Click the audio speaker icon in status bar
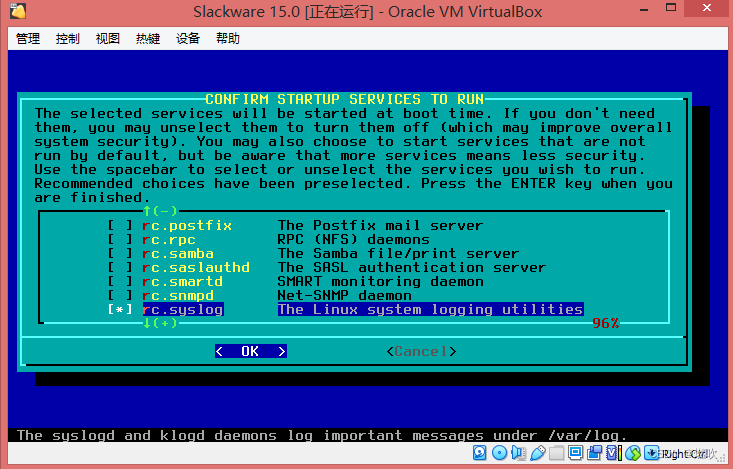 pyautogui.click(x=518, y=452)
